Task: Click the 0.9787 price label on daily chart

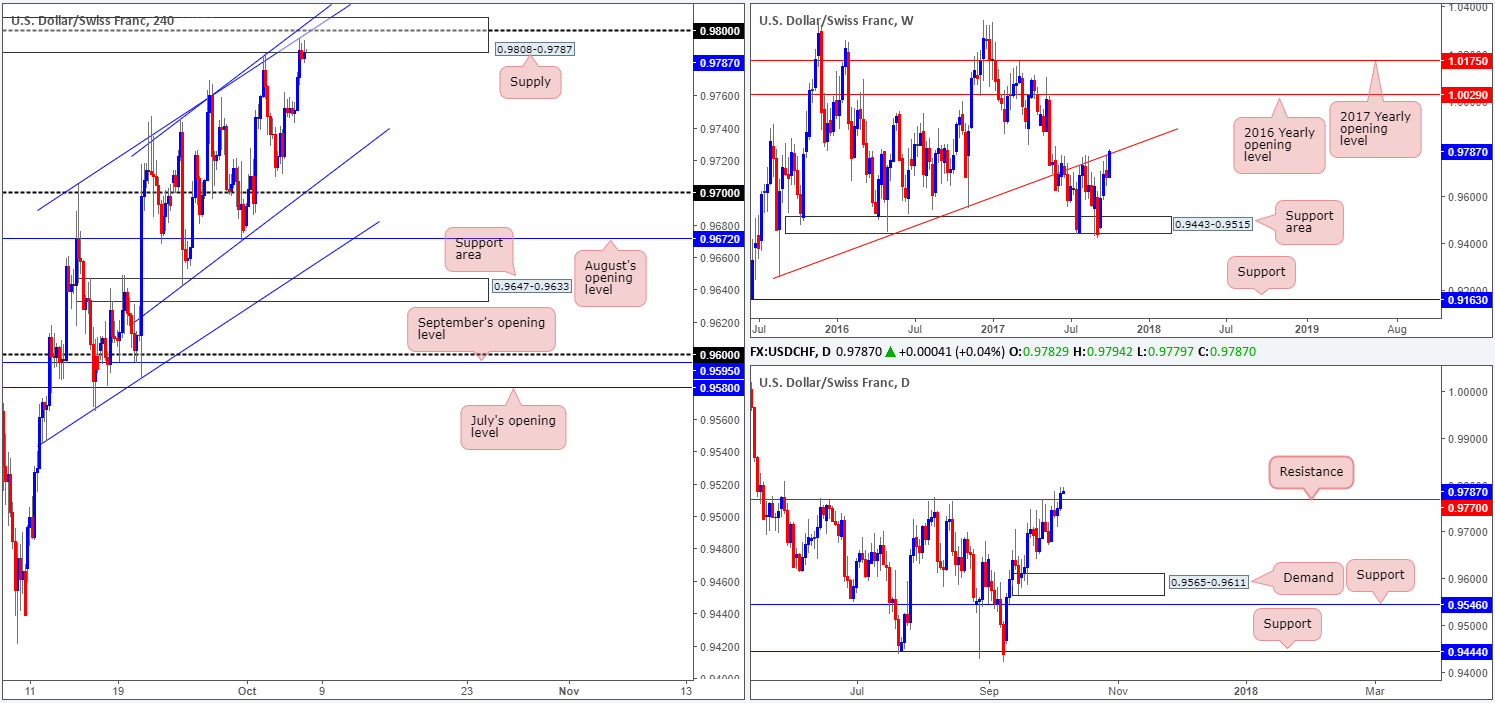Action: click(x=1467, y=492)
